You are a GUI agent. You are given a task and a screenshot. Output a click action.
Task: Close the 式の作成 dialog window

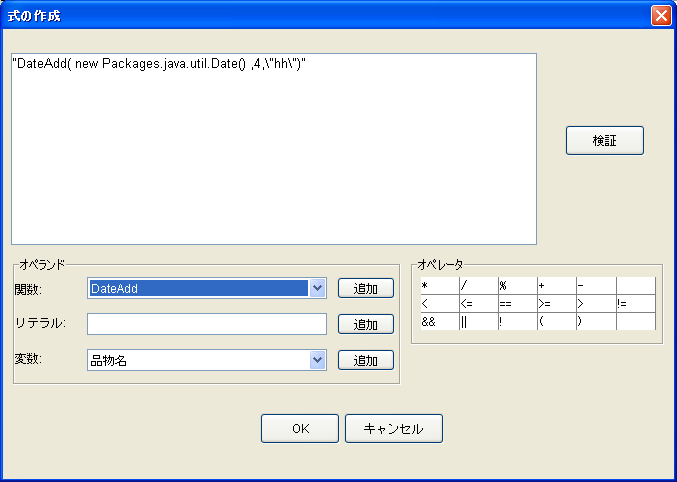[661, 16]
